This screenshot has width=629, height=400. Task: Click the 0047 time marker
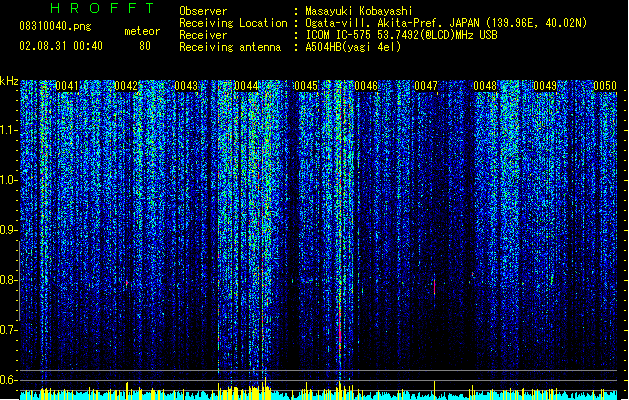coord(426,86)
